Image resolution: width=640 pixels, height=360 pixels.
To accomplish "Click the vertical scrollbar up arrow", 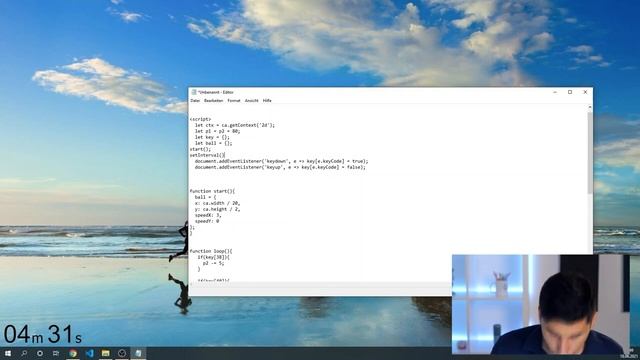I will [x=590, y=107].
